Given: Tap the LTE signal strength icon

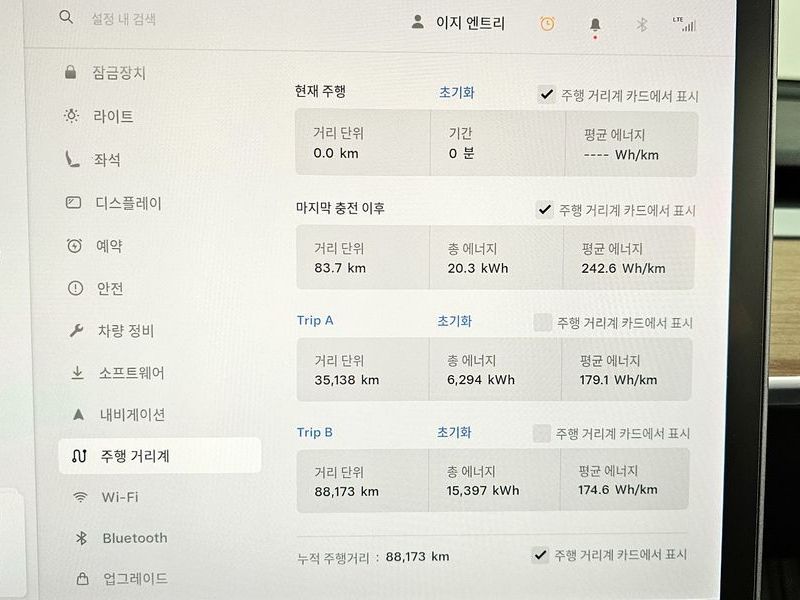Looking at the screenshot, I should pos(685,23).
